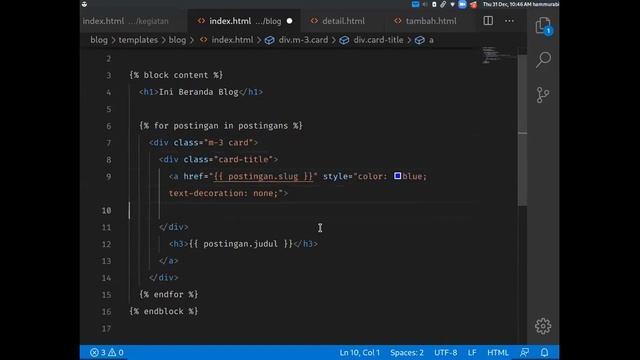
Task: Click line number 6 in gutter
Action: (x=109, y=126)
